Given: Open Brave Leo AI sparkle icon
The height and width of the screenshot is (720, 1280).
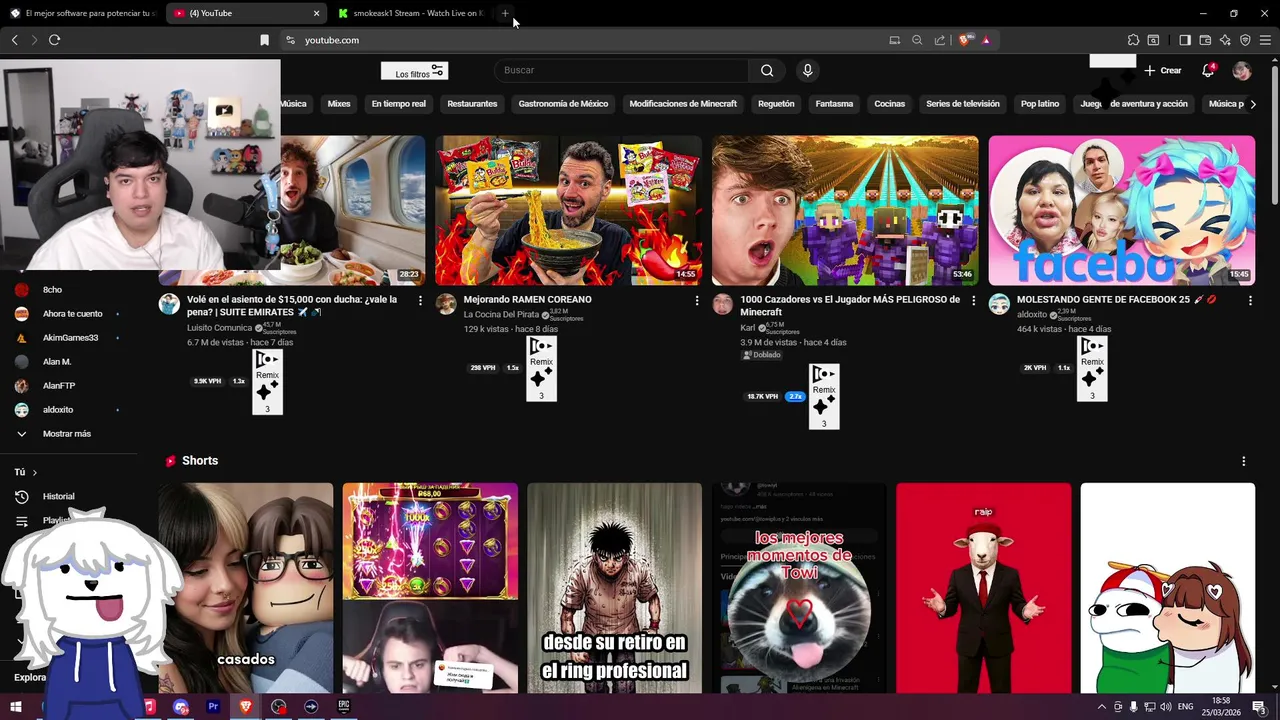Looking at the screenshot, I should coord(1225,40).
